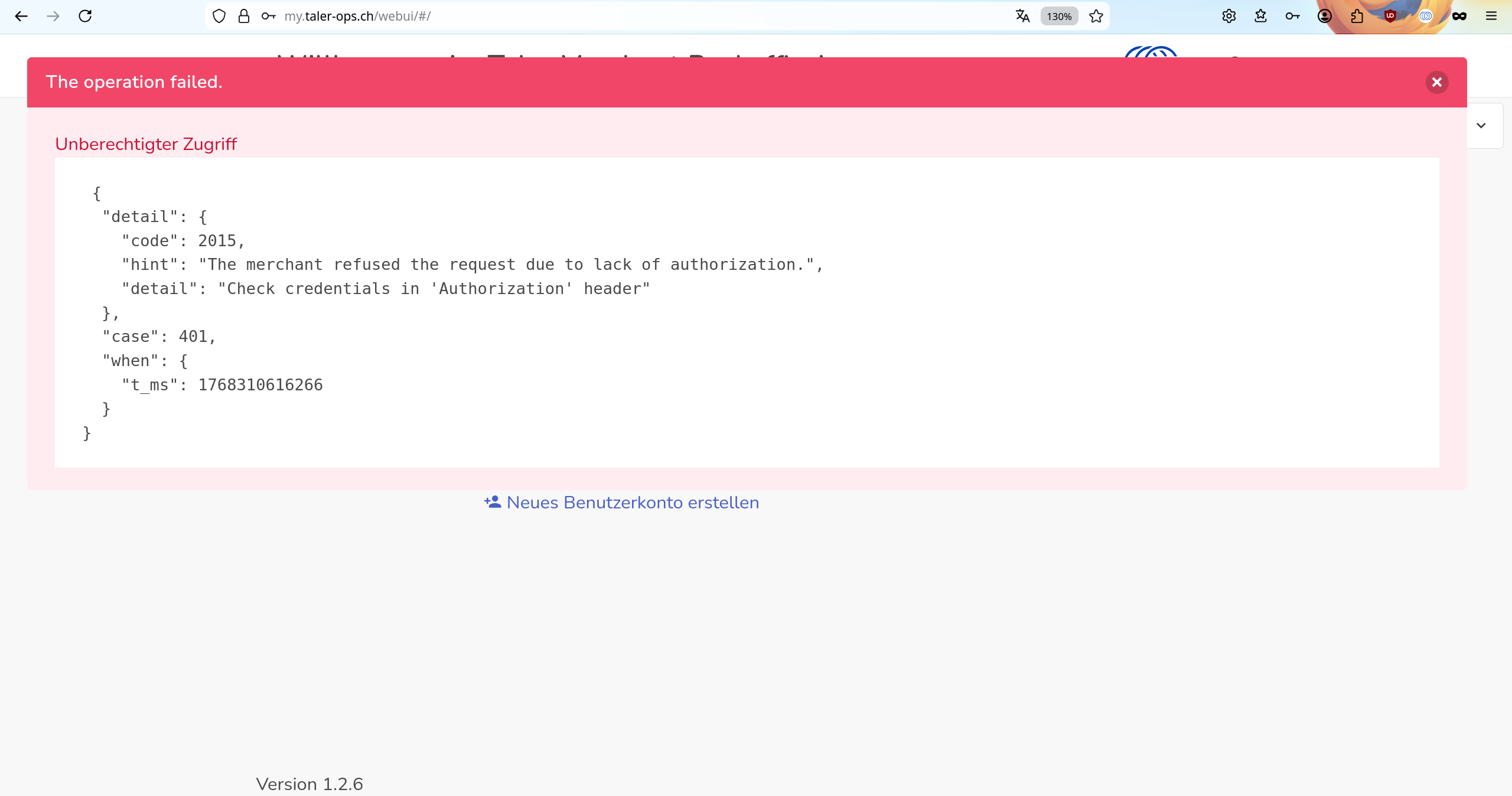Show tracking protection shield info
The width and height of the screenshot is (1512, 796).
pyautogui.click(x=219, y=16)
